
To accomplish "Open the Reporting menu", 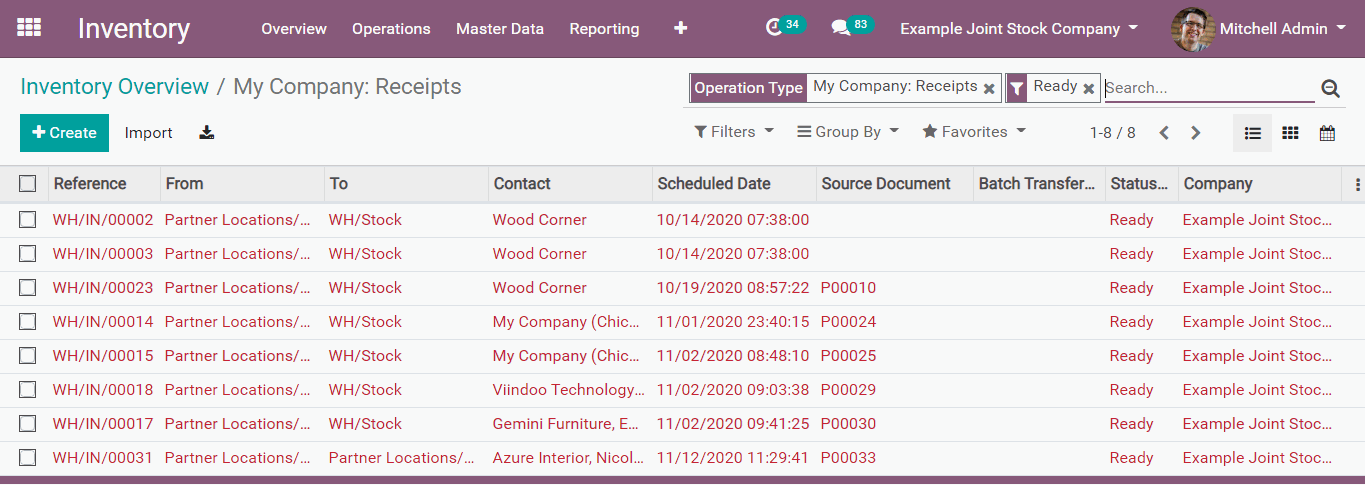I will 604,29.
